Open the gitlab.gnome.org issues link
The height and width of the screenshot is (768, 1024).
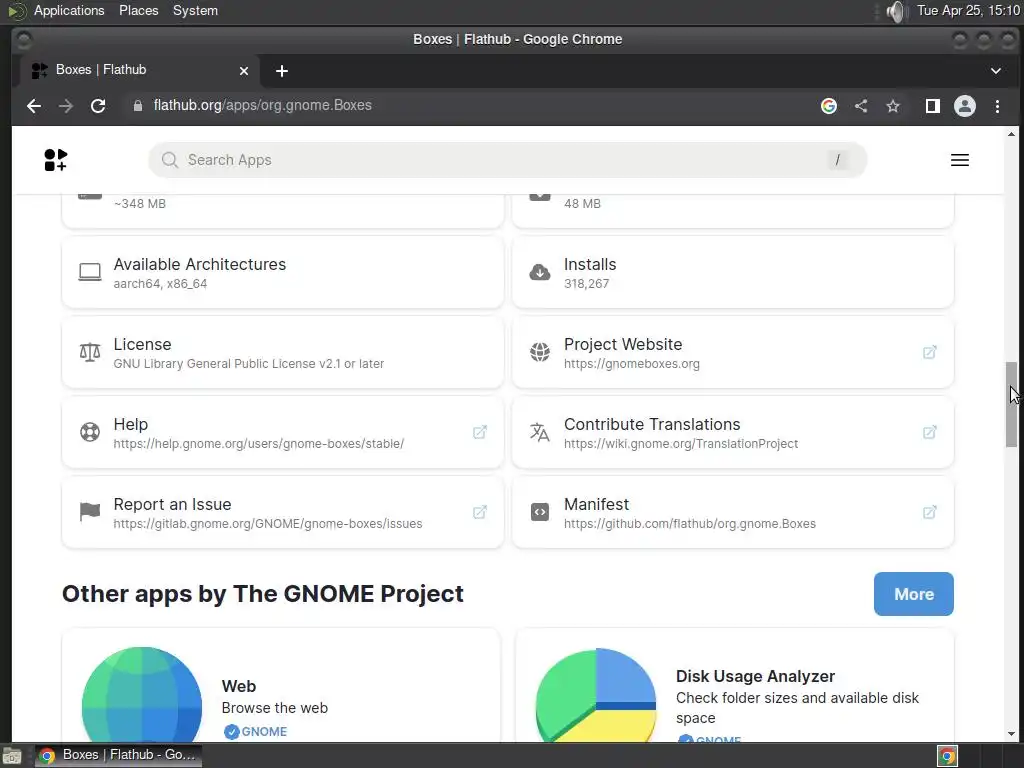click(268, 524)
